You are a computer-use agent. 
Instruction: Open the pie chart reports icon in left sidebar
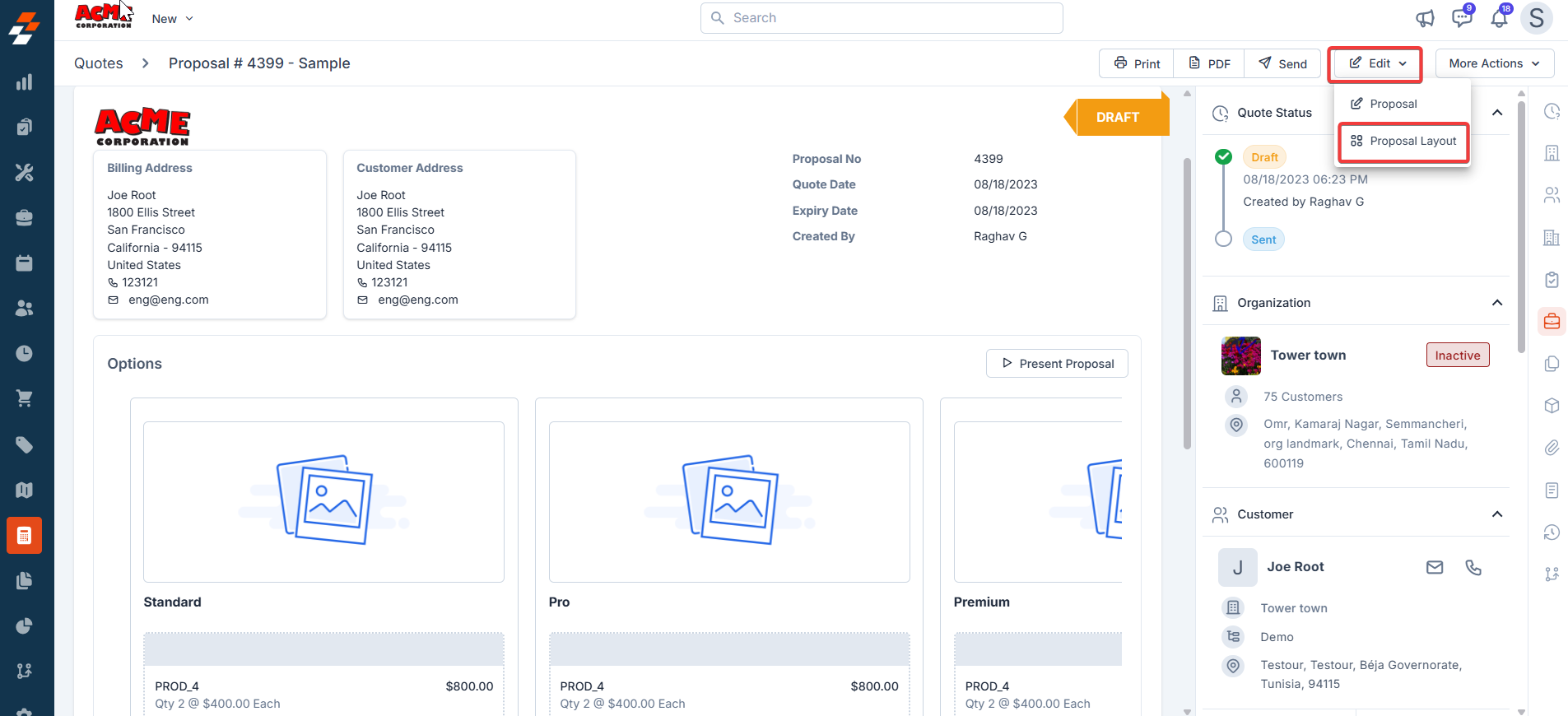[x=25, y=626]
